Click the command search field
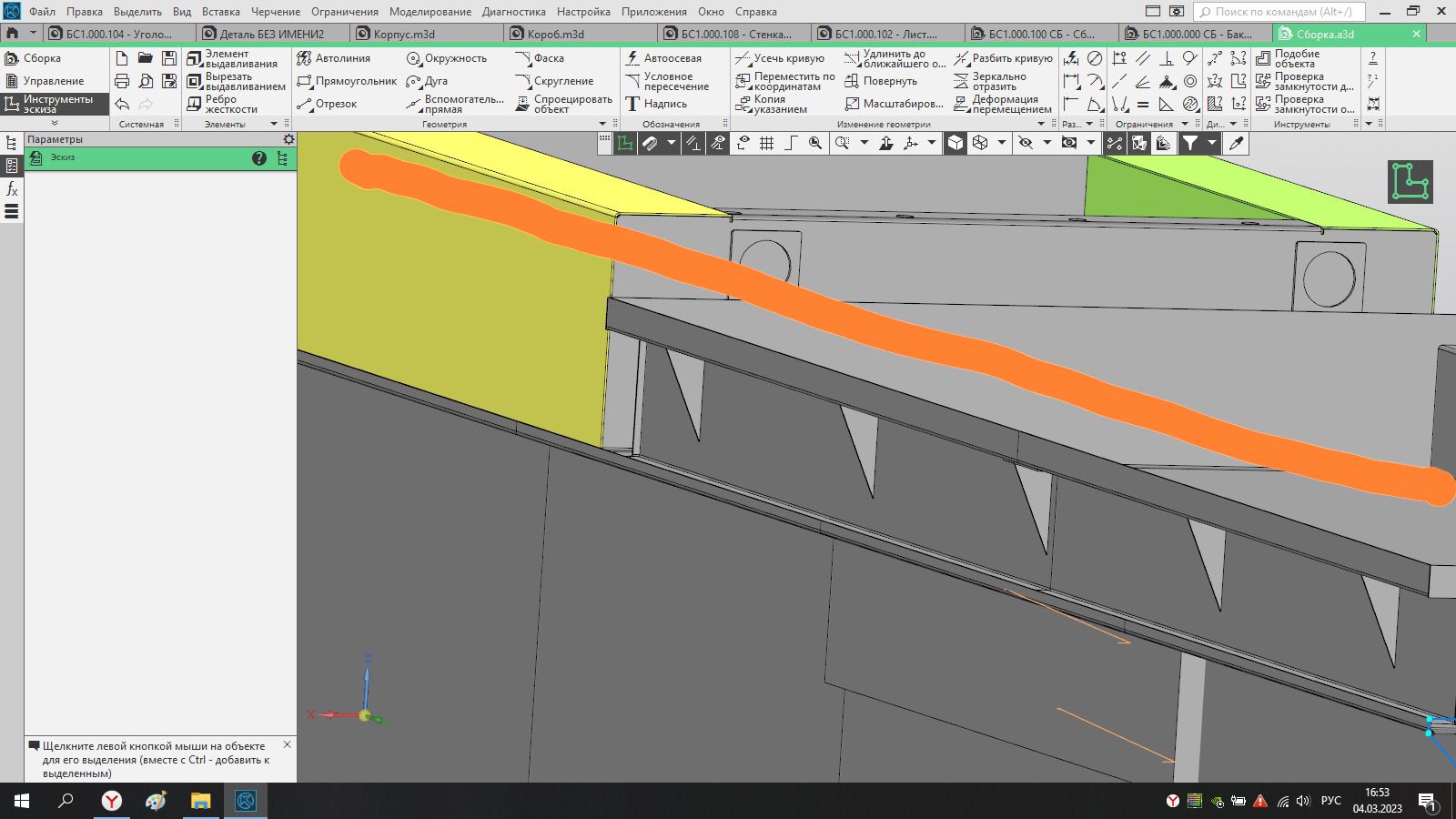This screenshot has height=819, width=1456. 1279,12
